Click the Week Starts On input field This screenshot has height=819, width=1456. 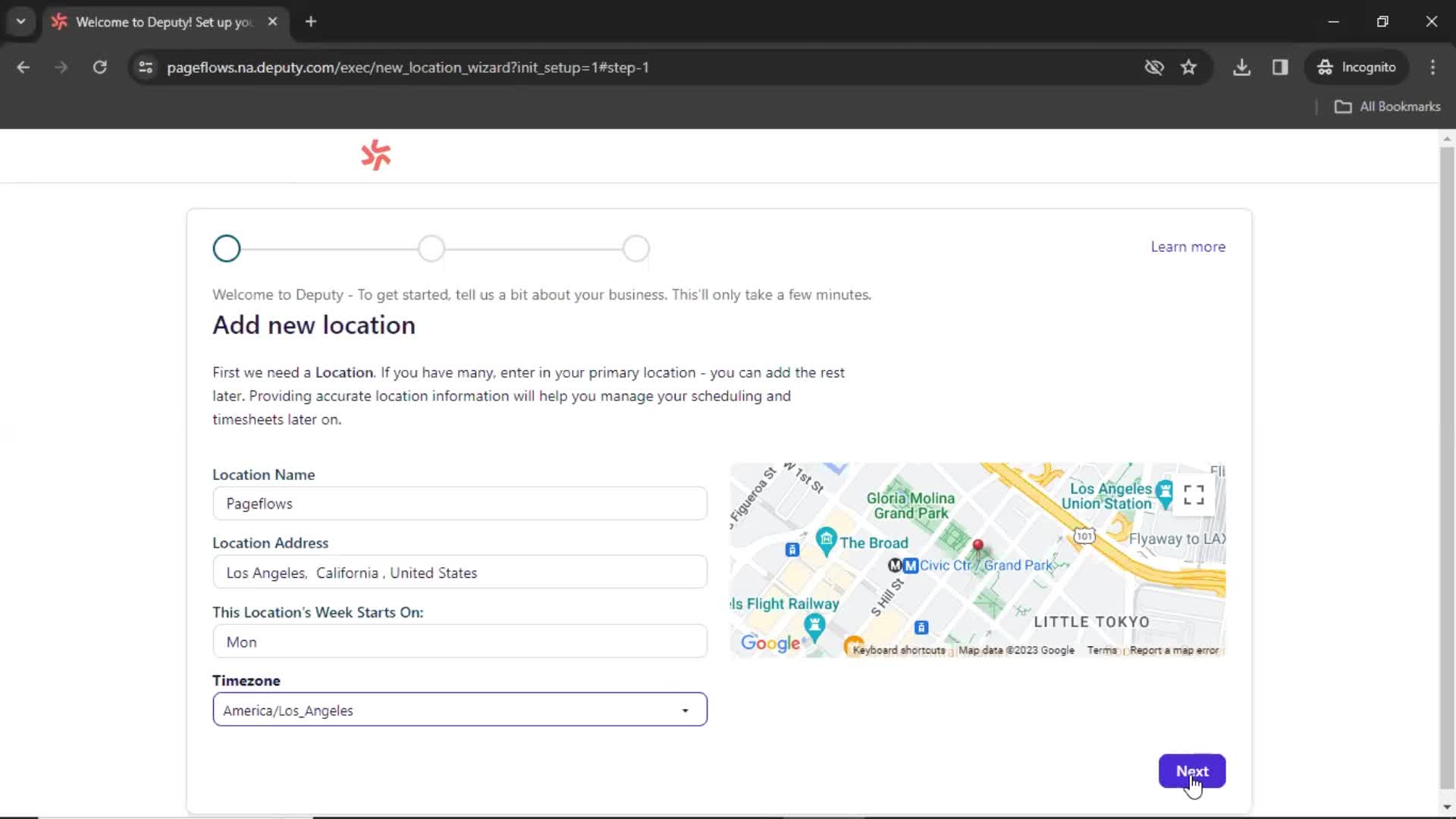click(x=459, y=641)
